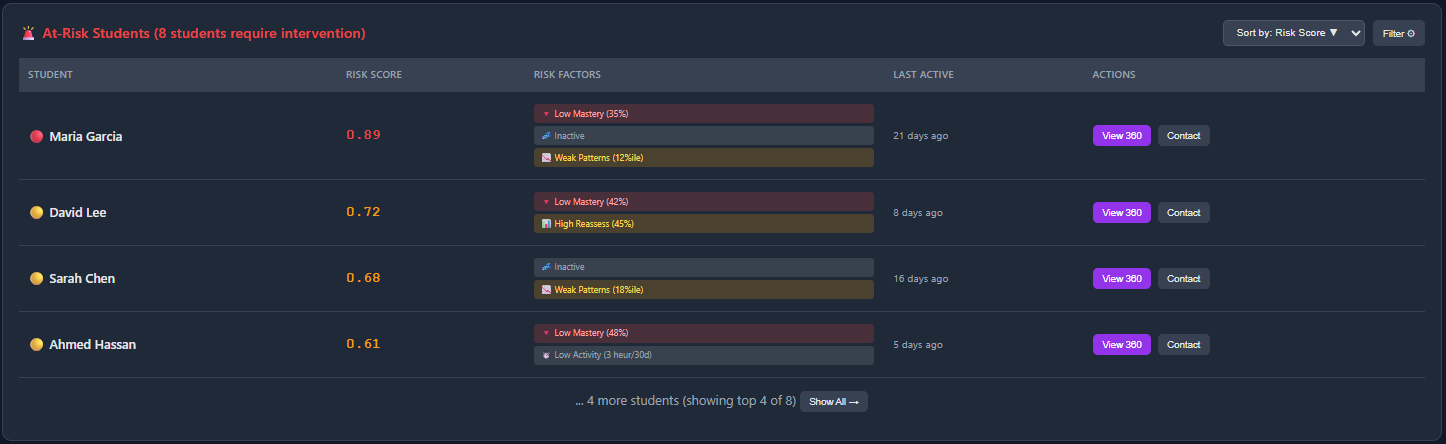Click Ahmed Hassan's yellow risk status dot
The width and height of the screenshot is (1446, 444).
pos(36,345)
